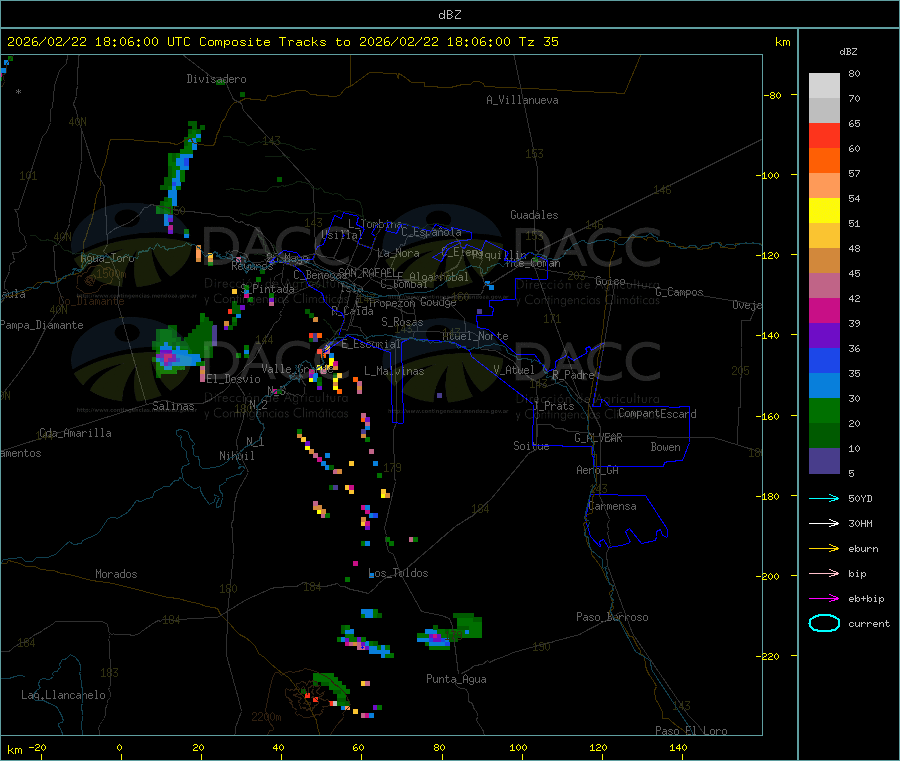
Task: Choose the slate purple 5-10 dBZ band
Action: tap(824, 461)
